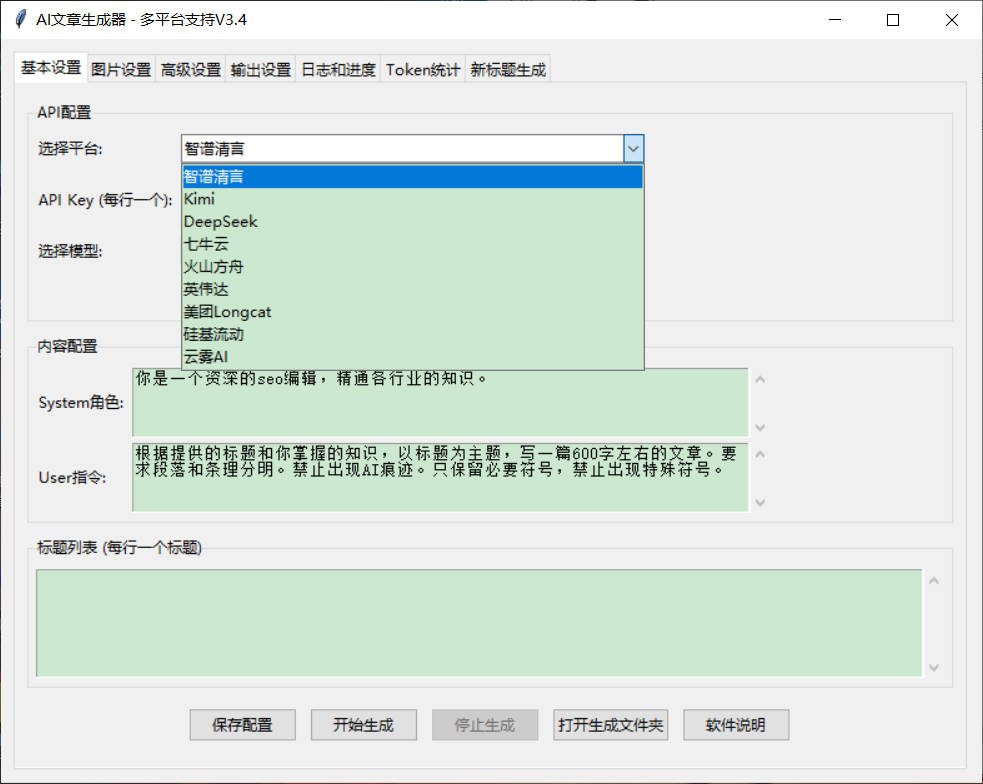Click the 选择模型 label

tap(70, 251)
